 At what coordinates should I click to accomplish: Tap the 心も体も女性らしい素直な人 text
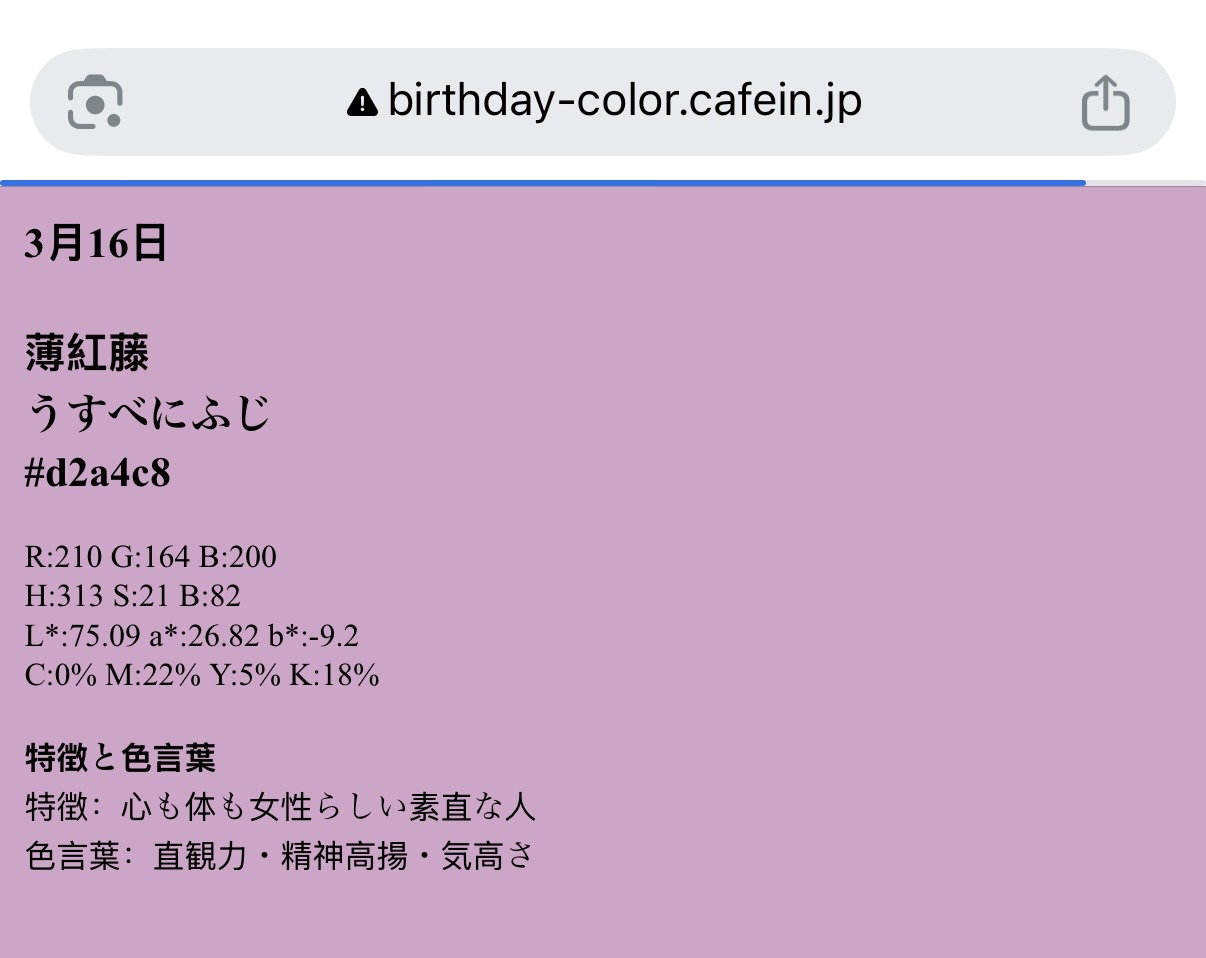coord(328,807)
